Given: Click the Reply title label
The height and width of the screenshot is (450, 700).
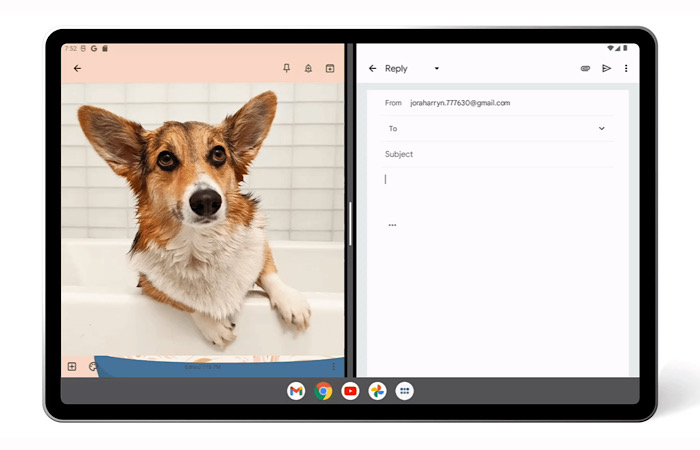Looking at the screenshot, I should [396, 68].
